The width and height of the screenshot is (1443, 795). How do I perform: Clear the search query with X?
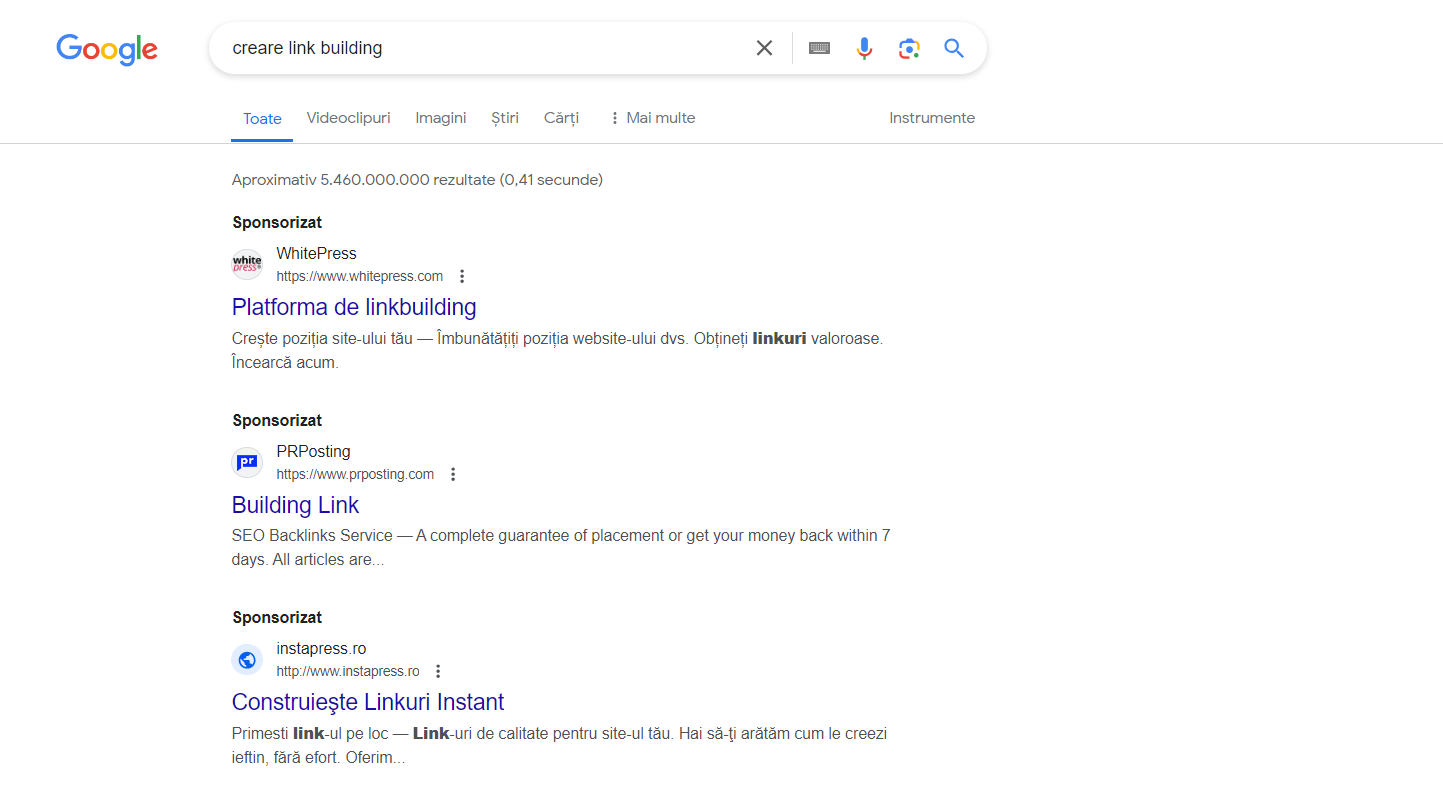pyautogui.click(x=764, y=48)
